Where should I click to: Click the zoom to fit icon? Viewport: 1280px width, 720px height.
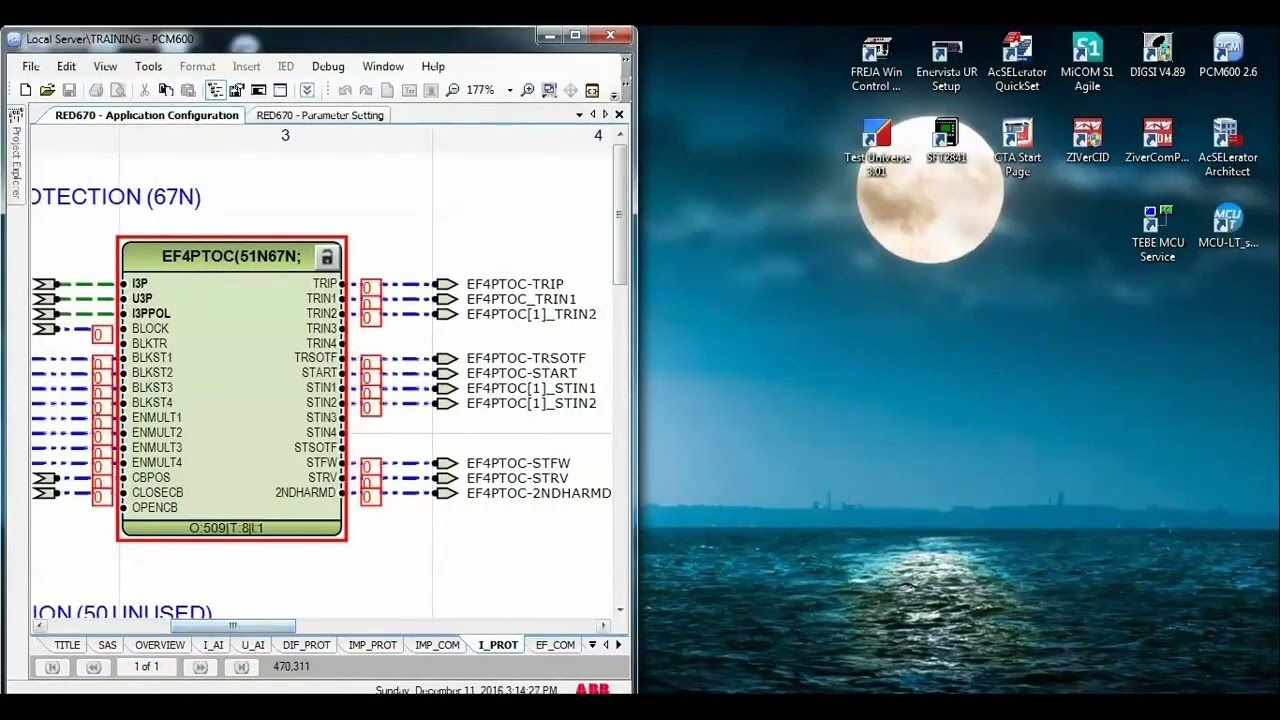click(549, 90)
